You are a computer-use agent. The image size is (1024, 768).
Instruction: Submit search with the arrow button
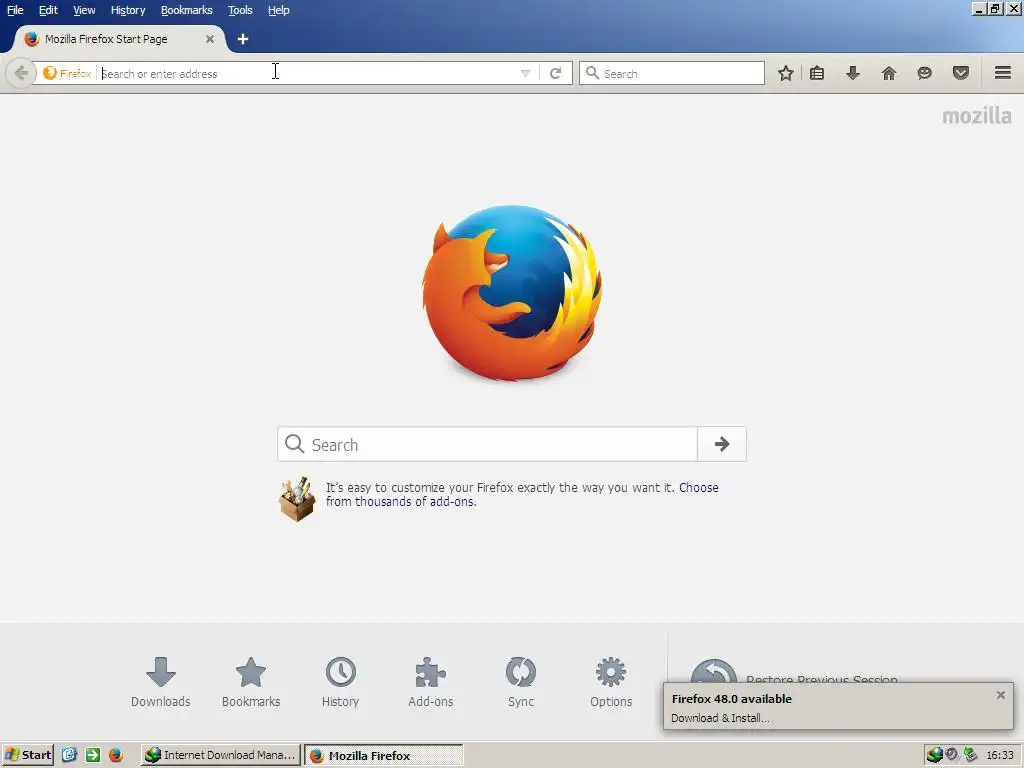point(722,444)
